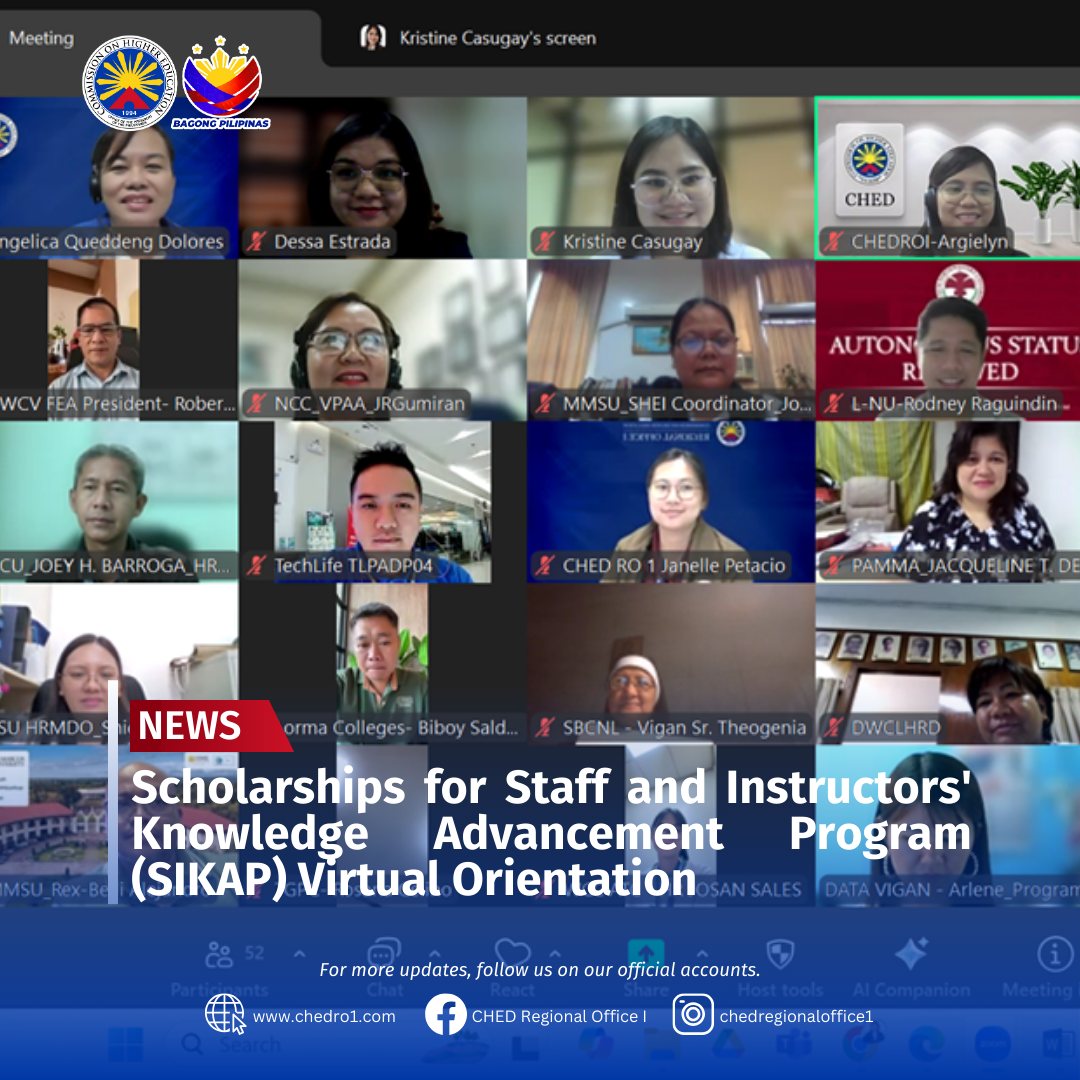This screenshot has width=1080, height=1080.
Task: Select the highlighted CHEDROI-Argielyn video tile
Action: pyautogui.click(x=948, y=178)
